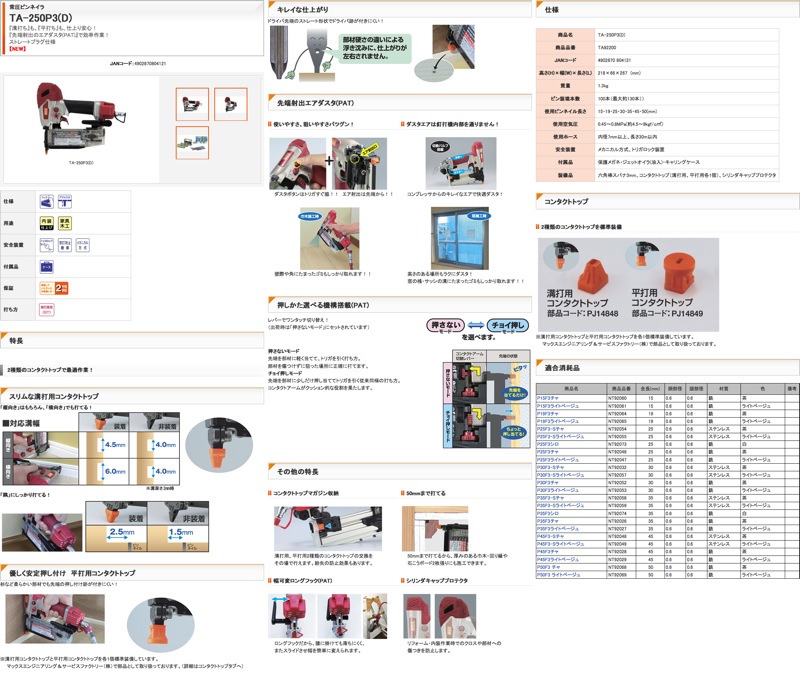800x681 pixels.
Task: Click the large TA-250P3(D) product title
Action: pos(41,18)
